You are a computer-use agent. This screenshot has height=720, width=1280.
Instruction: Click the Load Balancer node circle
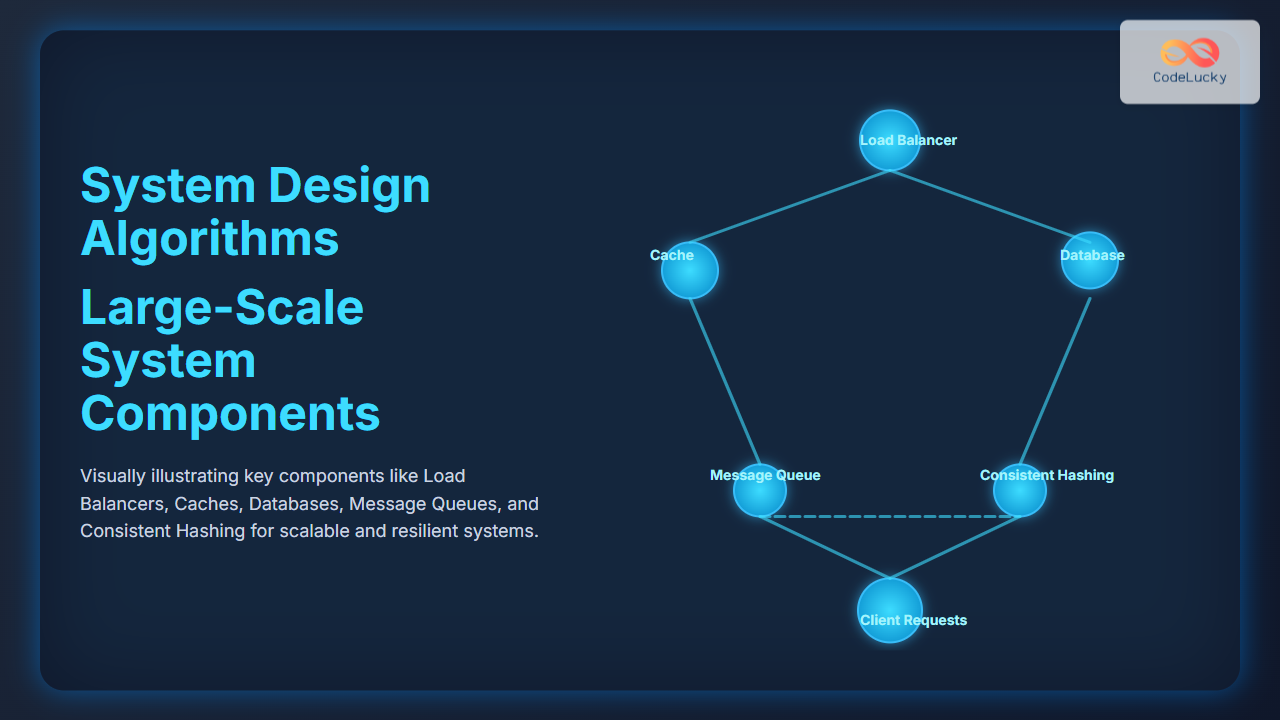click(x=889, y=140)
